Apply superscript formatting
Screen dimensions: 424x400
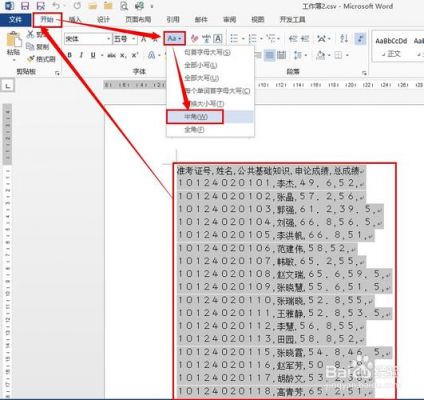[x=135, y=55]
